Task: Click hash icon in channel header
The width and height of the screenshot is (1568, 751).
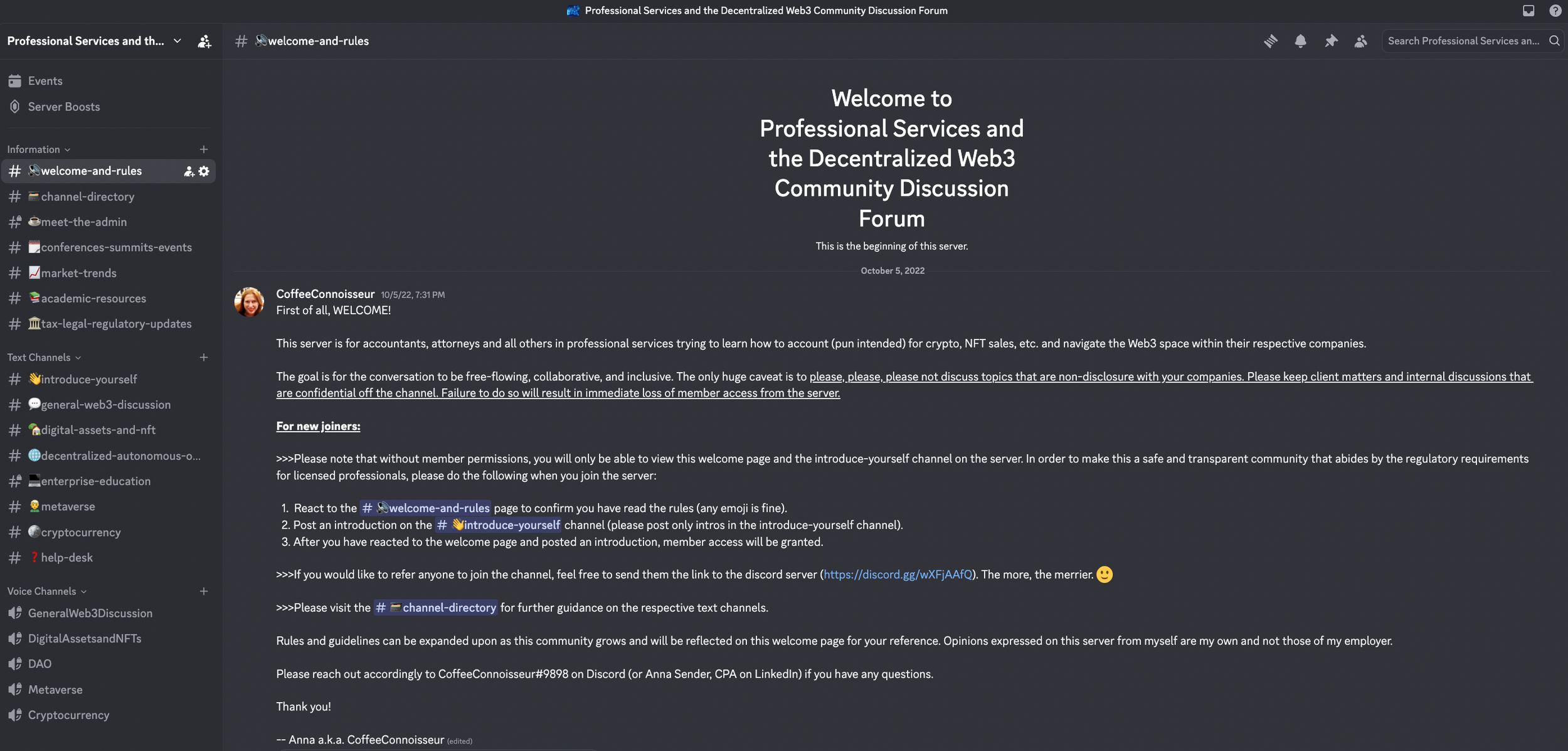Action: (x=241, y=41)
